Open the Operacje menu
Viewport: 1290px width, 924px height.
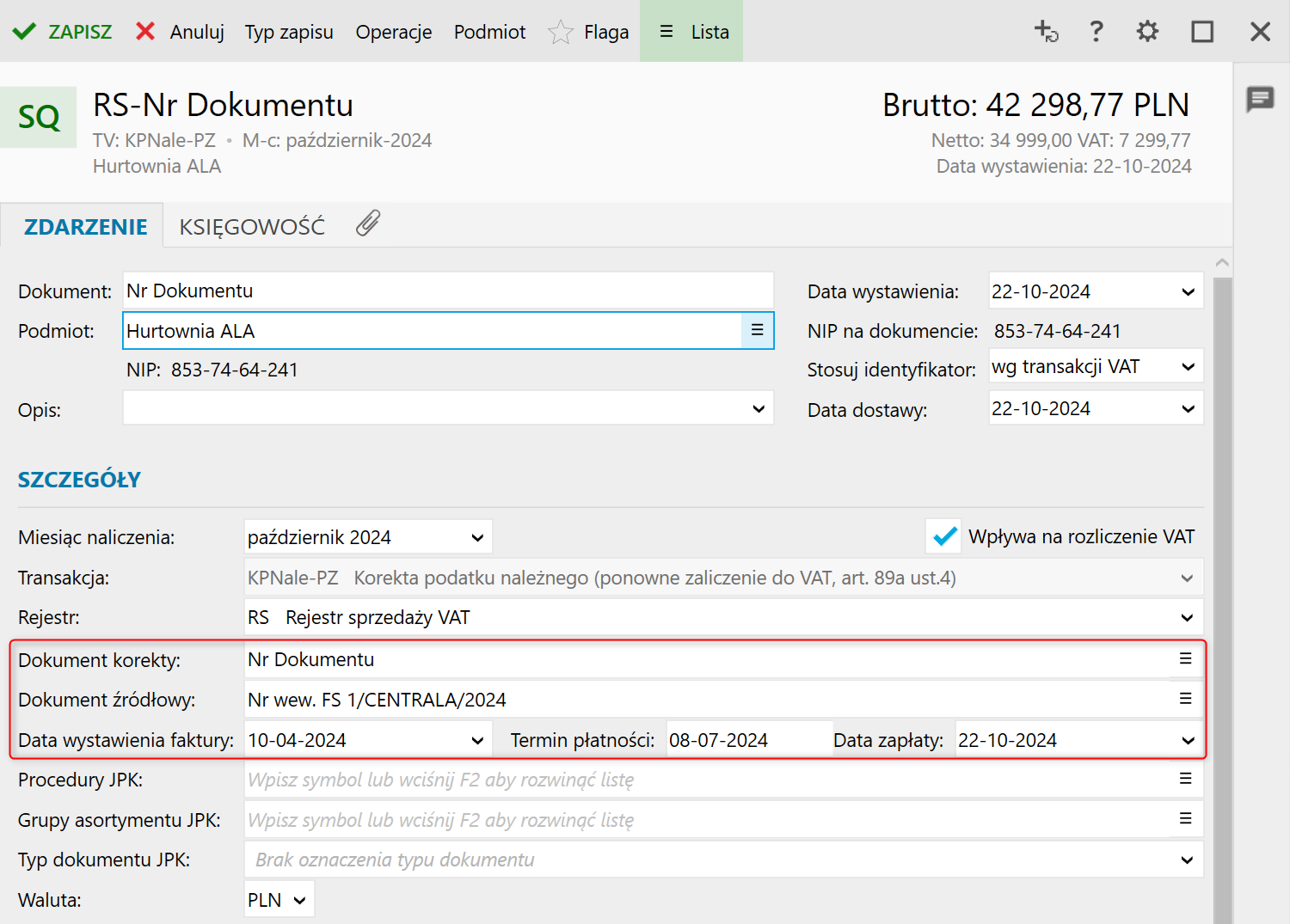[x=394, y=32]
